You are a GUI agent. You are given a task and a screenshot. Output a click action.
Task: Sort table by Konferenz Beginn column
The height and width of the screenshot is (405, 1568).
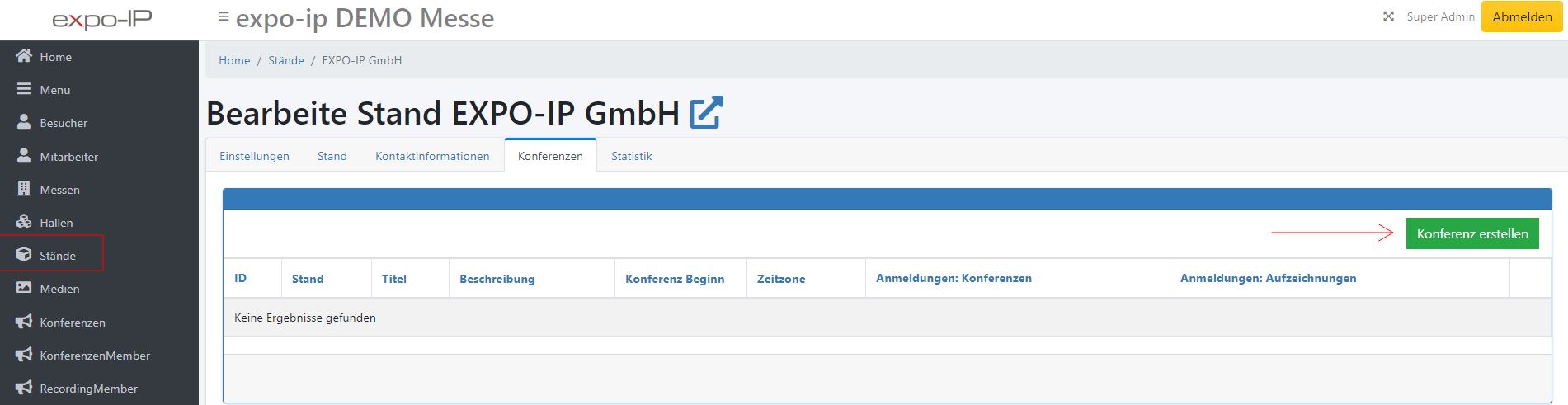tap(675, 279)
